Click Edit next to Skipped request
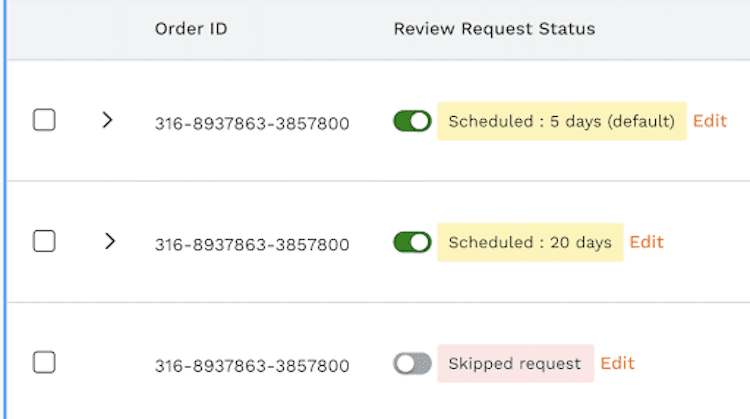750x419 pixels. click(x=617, y=363)
